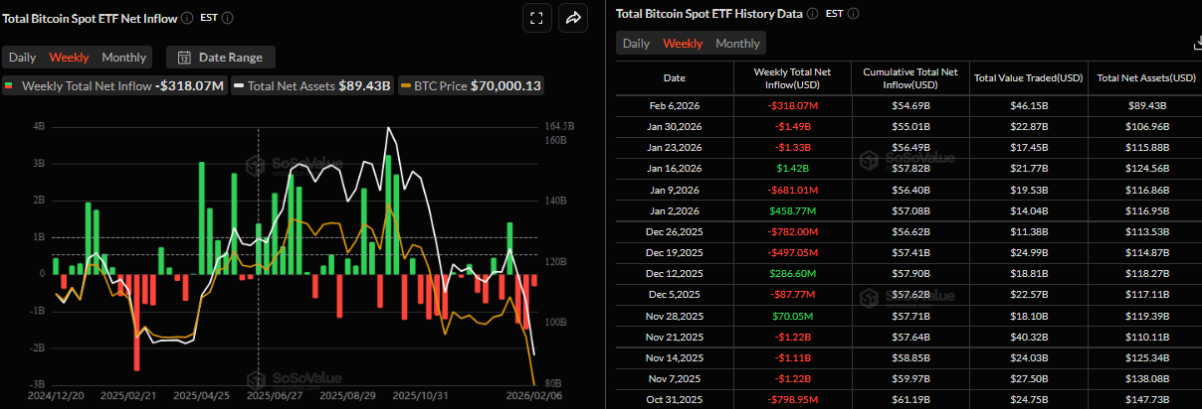1202x409 pixels.
Task: Click info icon beside Net Inflow chart title
Action: 188,18
